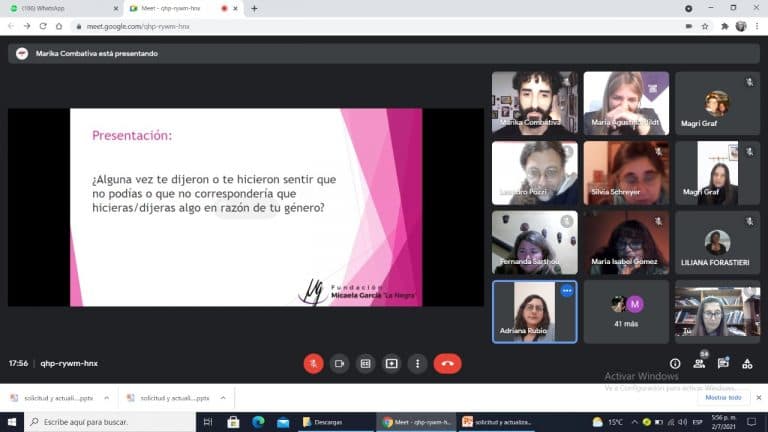
Task: Launch Microsoft Edge from the taskbar
Action: coord(258,422)
